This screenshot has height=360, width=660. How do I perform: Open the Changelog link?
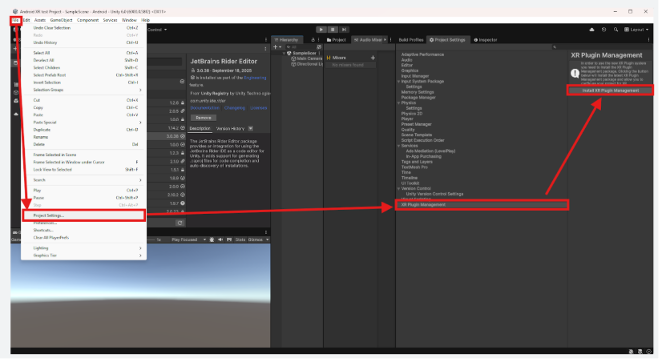click(234, 108)
